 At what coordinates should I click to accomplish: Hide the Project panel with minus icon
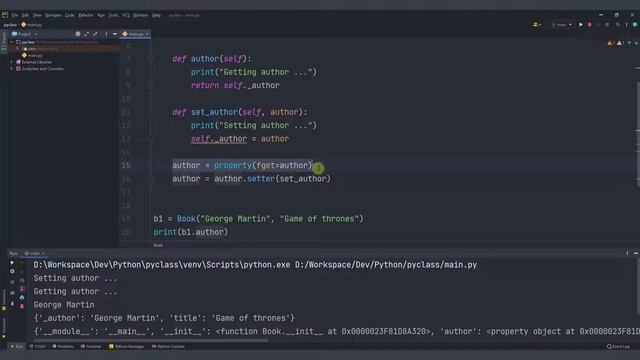point(115,34)
